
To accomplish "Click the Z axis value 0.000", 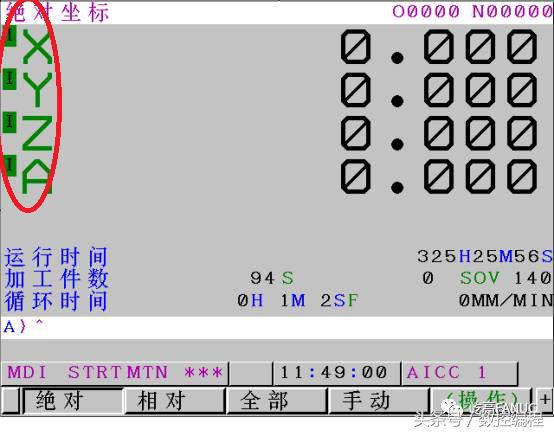I will pyautogui.click(x=439, y=134).
